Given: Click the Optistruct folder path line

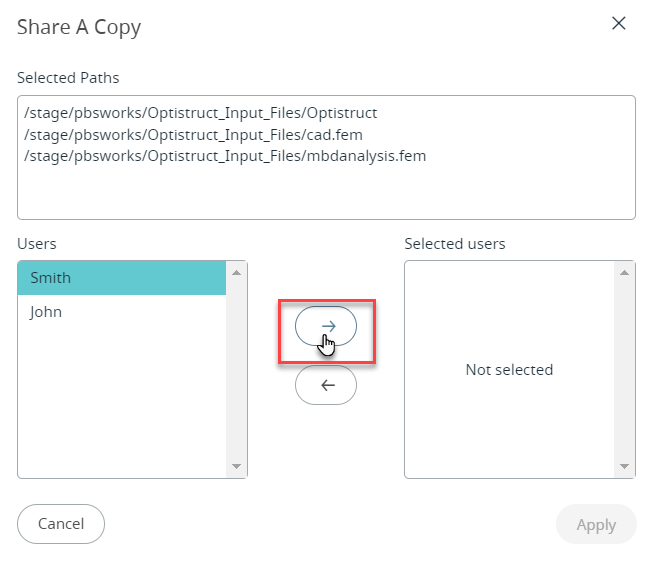Looking at the screenshot, I should pyautogui.click(x=200, y=114).
